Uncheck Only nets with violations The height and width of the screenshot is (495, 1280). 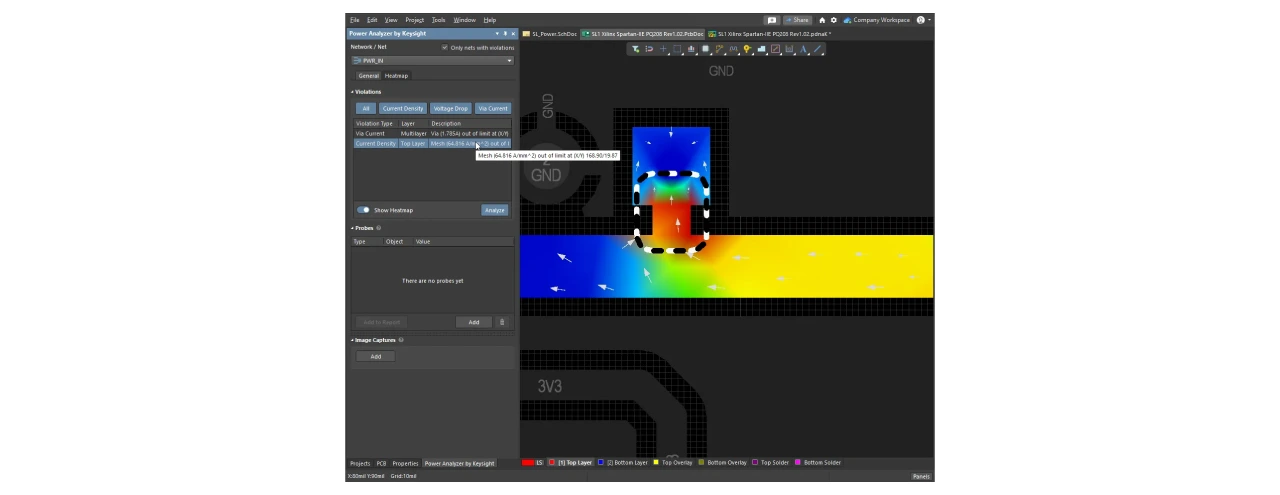coord(445,47)
